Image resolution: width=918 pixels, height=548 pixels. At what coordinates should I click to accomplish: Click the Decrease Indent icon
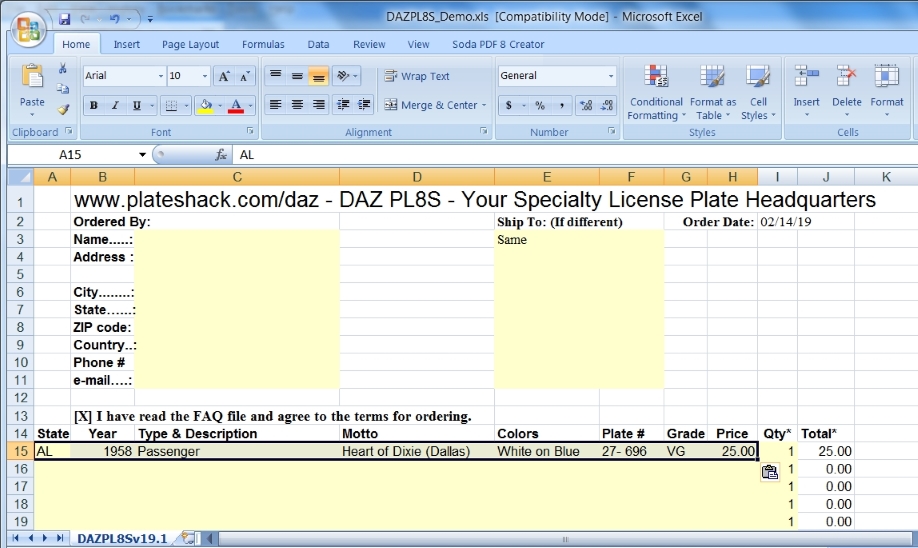coord(342,105)
